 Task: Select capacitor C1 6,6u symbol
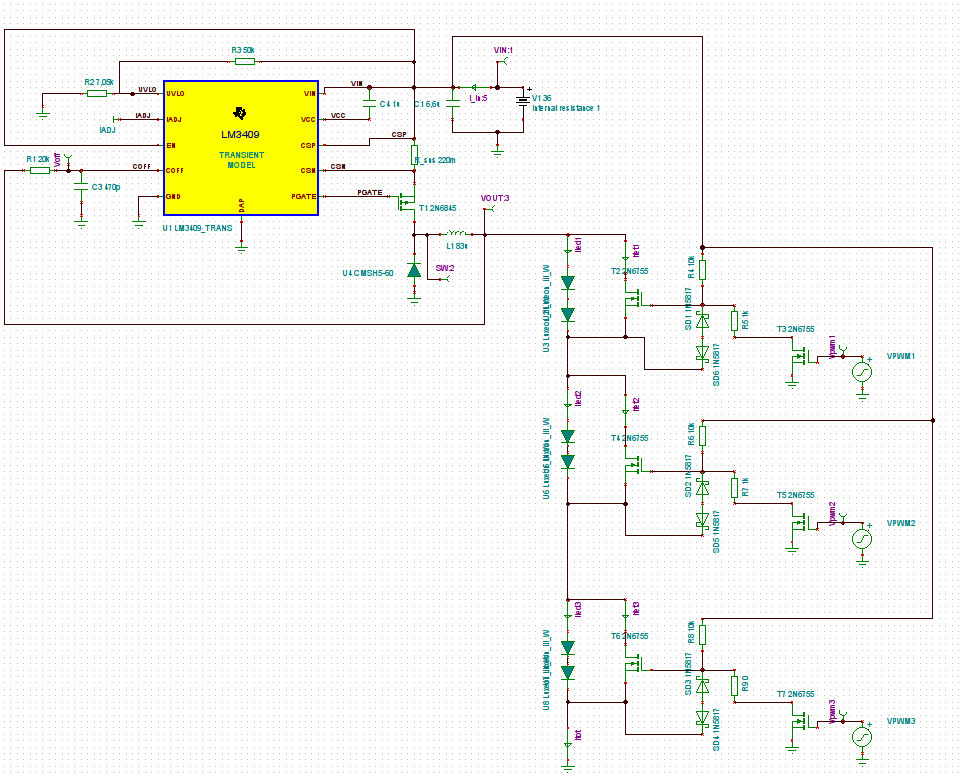[453, 104]
